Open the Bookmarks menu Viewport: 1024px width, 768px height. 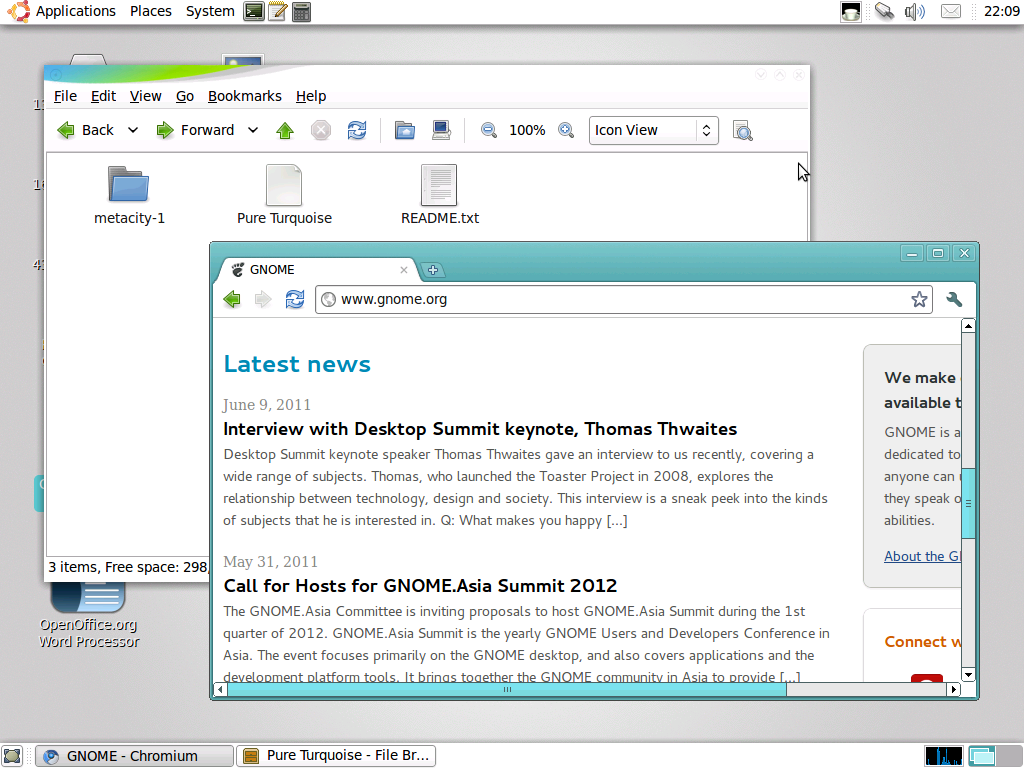245,96
